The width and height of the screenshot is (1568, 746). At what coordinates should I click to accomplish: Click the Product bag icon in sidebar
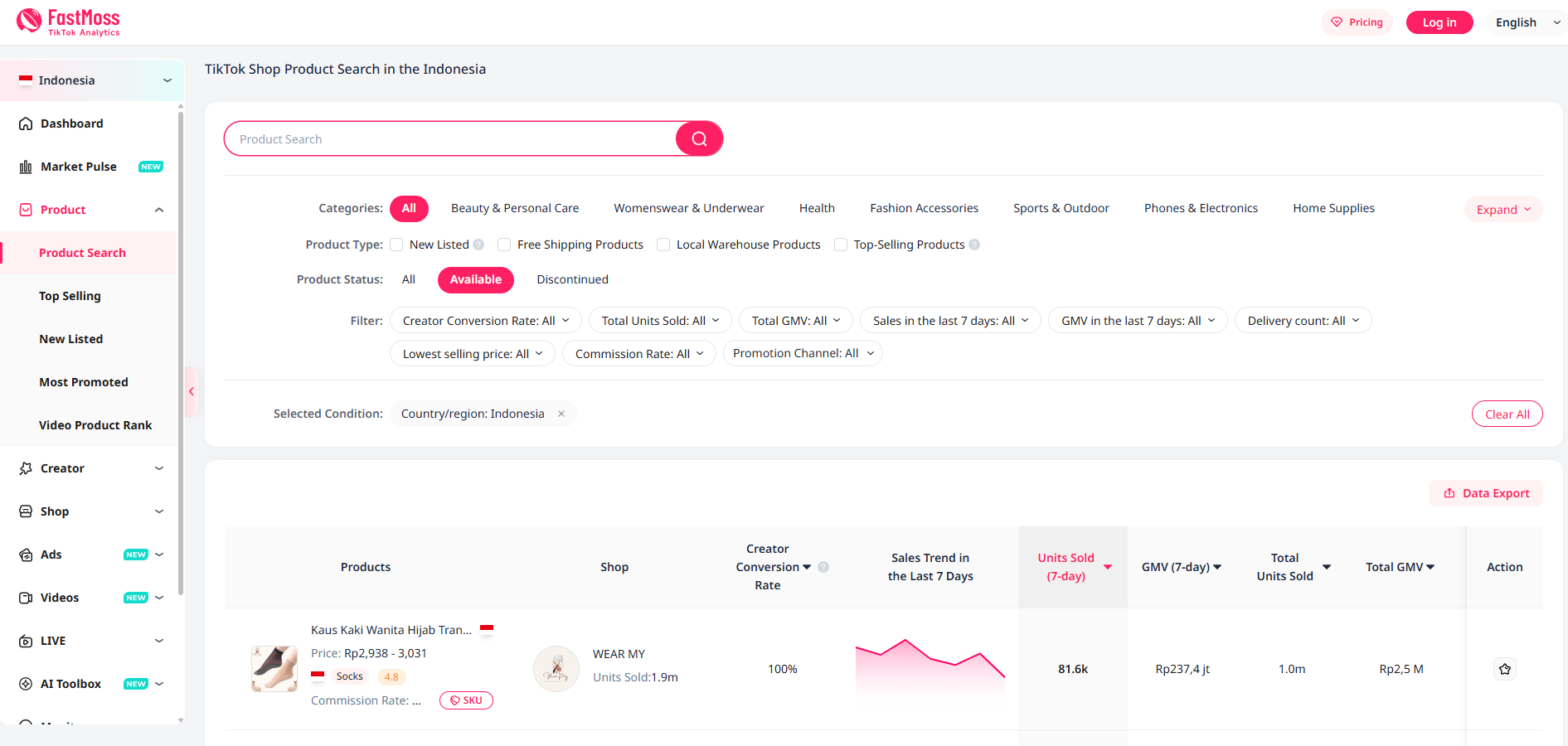(26, 210)
